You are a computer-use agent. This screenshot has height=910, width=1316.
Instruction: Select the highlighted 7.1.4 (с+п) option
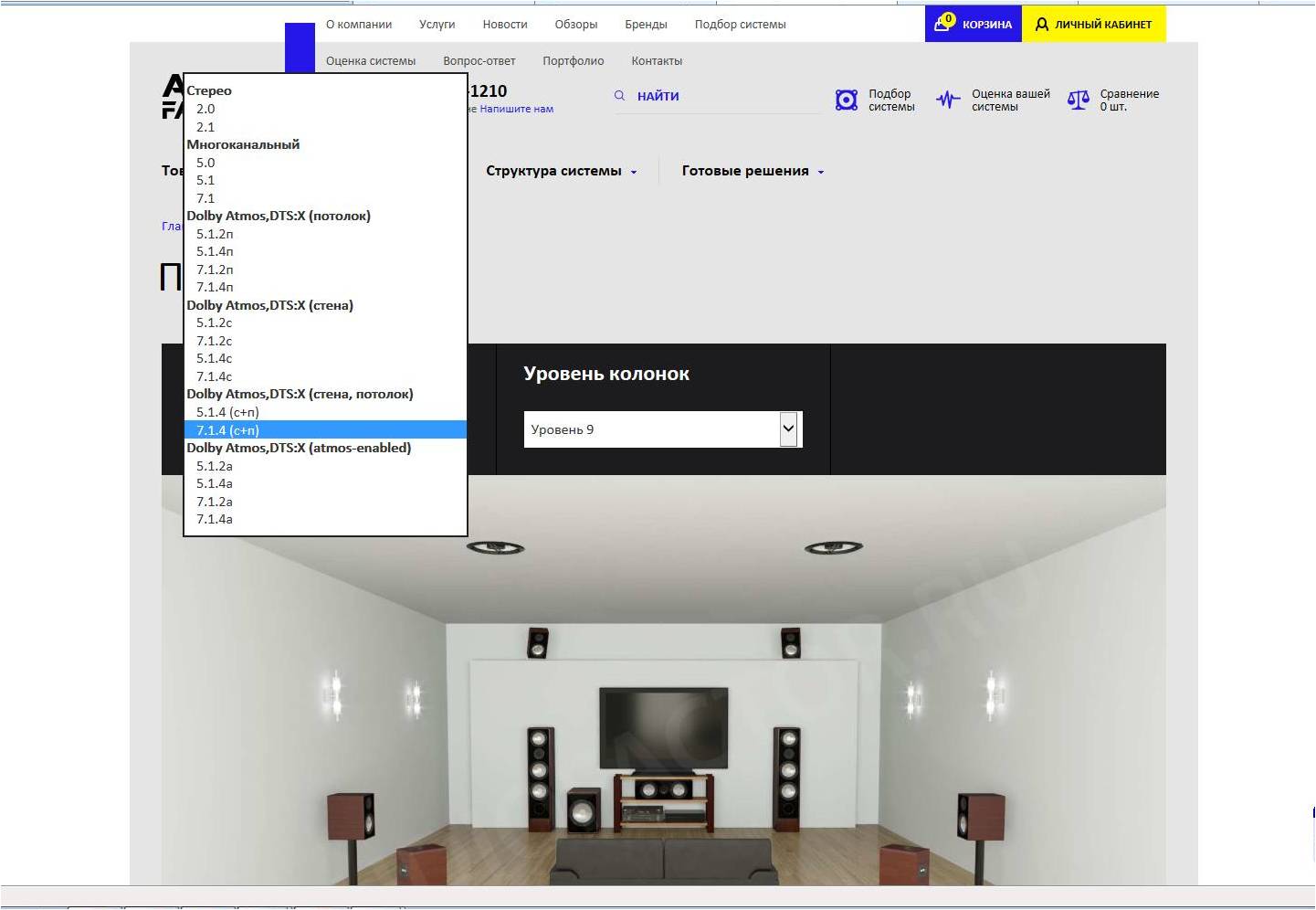click(325, 430)
